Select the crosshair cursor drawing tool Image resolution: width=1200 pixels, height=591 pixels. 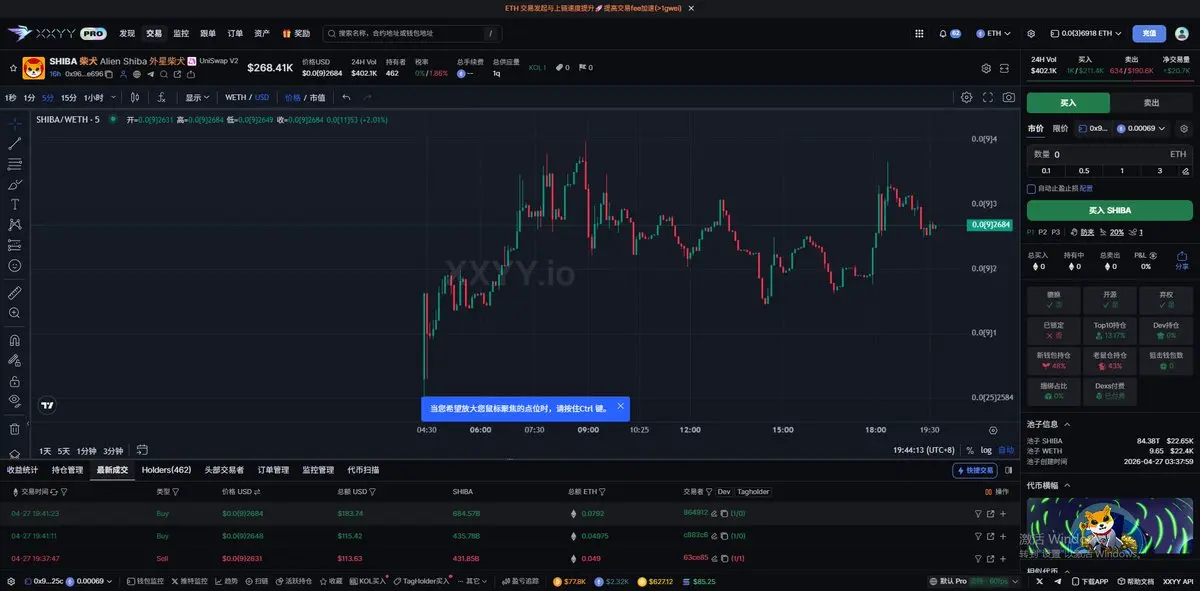click(14, 124)
